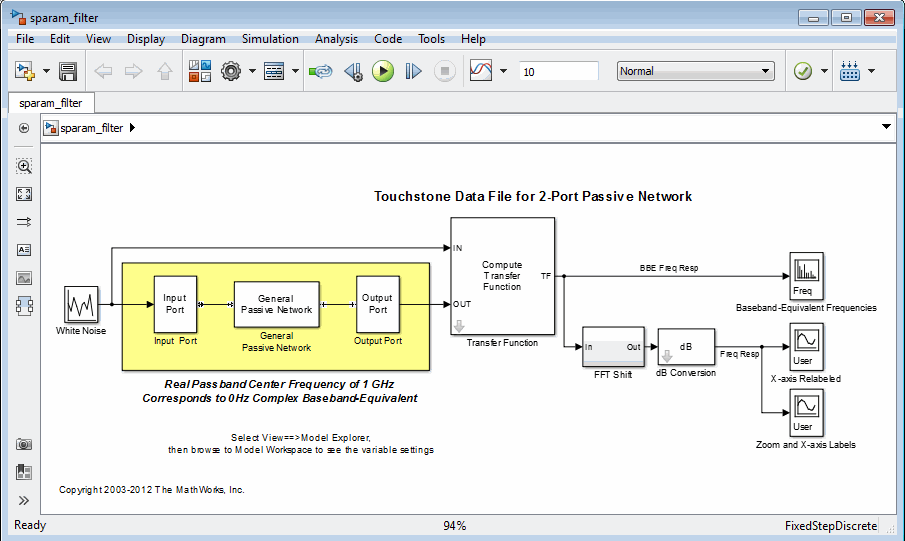Click the Build Model toolbar icon

coord(850,71)
